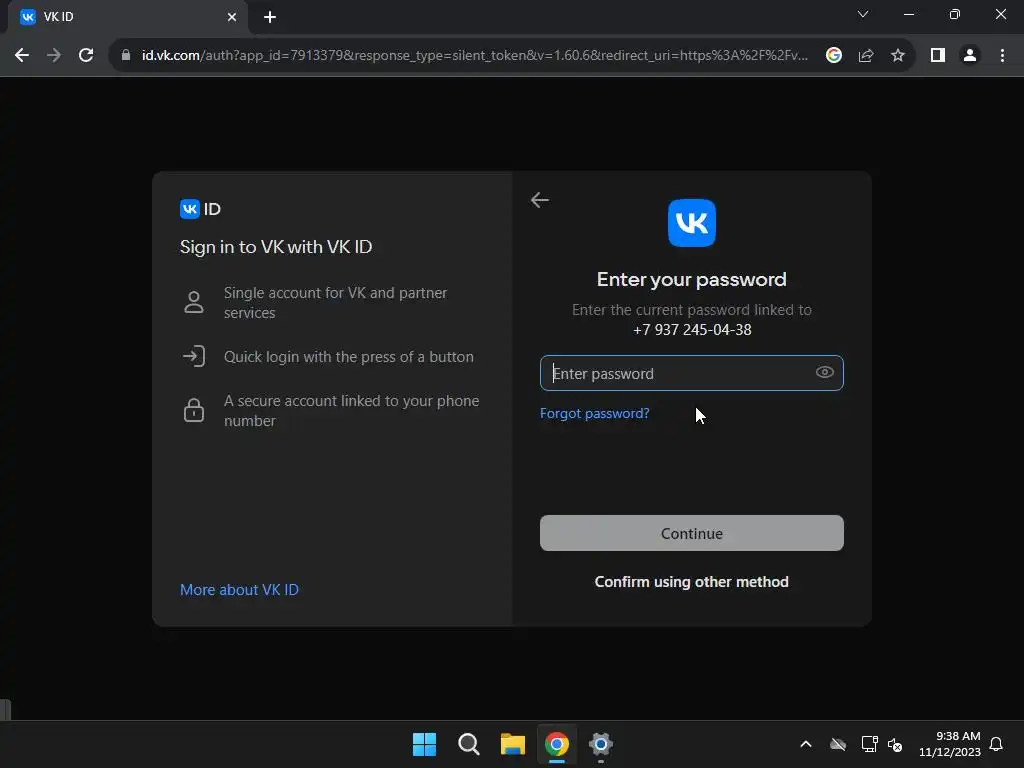1024x768 pixels.
Task: Toggle password visibility eye icon
Action: click(824, 372)
